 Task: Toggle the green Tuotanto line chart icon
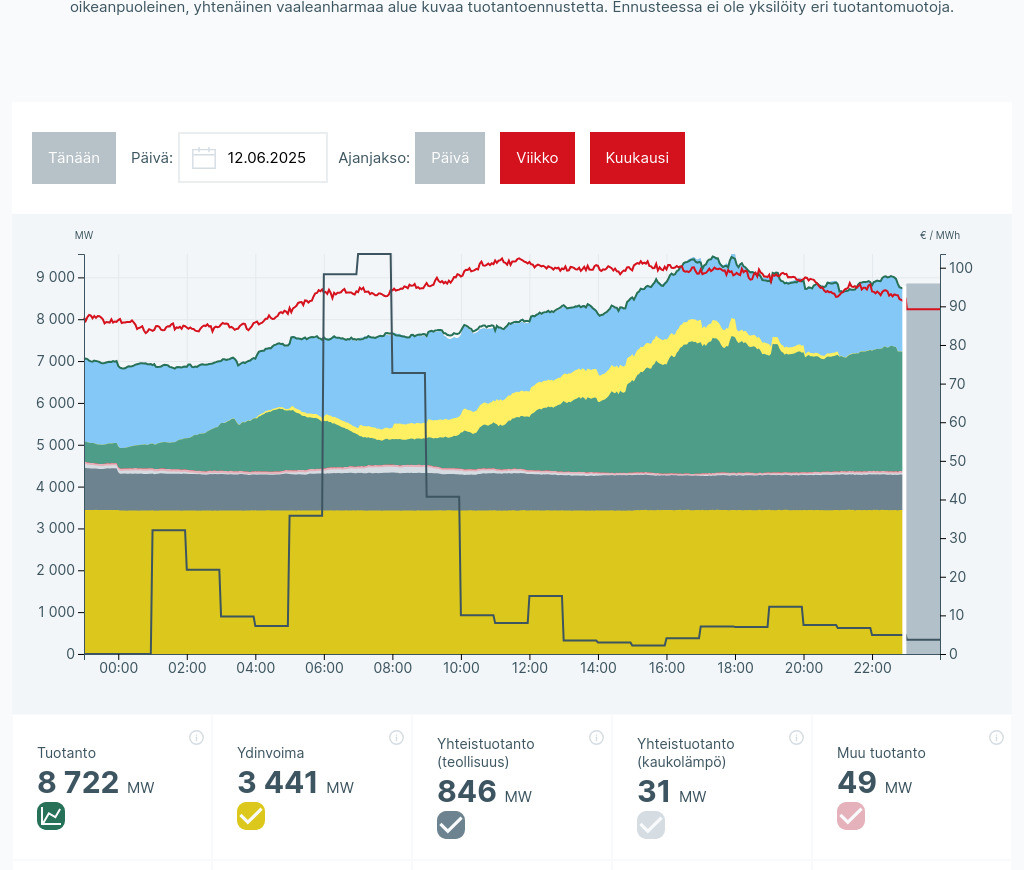(x=51, y=816)
